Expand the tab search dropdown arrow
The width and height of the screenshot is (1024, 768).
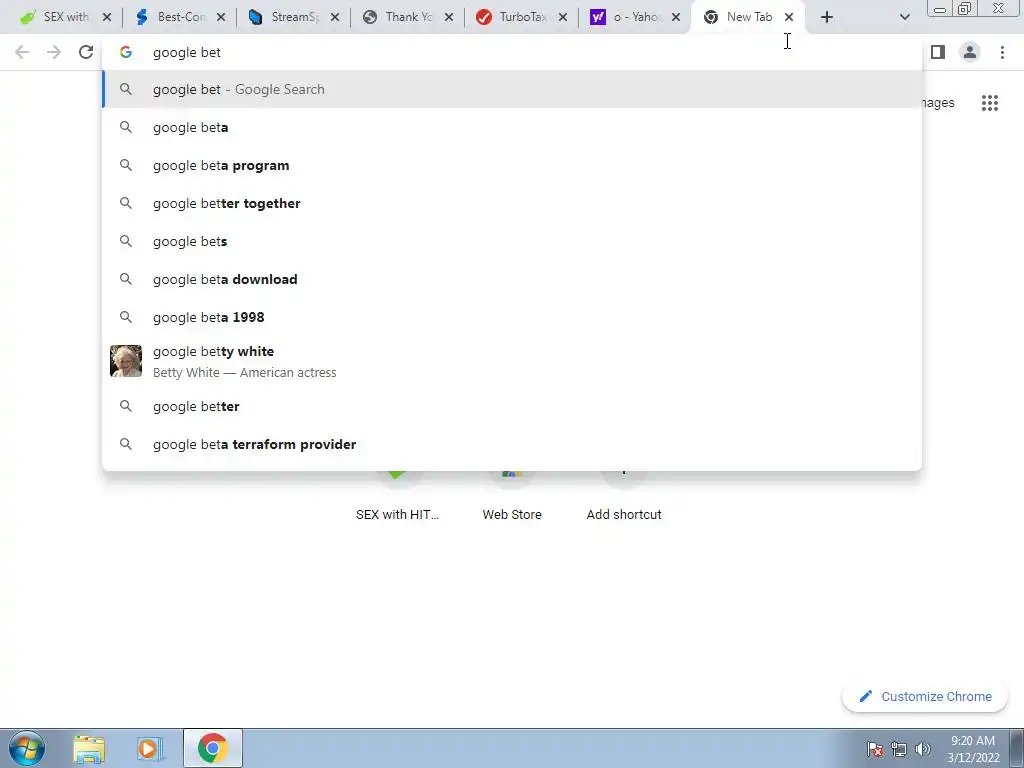coord(904,17)
